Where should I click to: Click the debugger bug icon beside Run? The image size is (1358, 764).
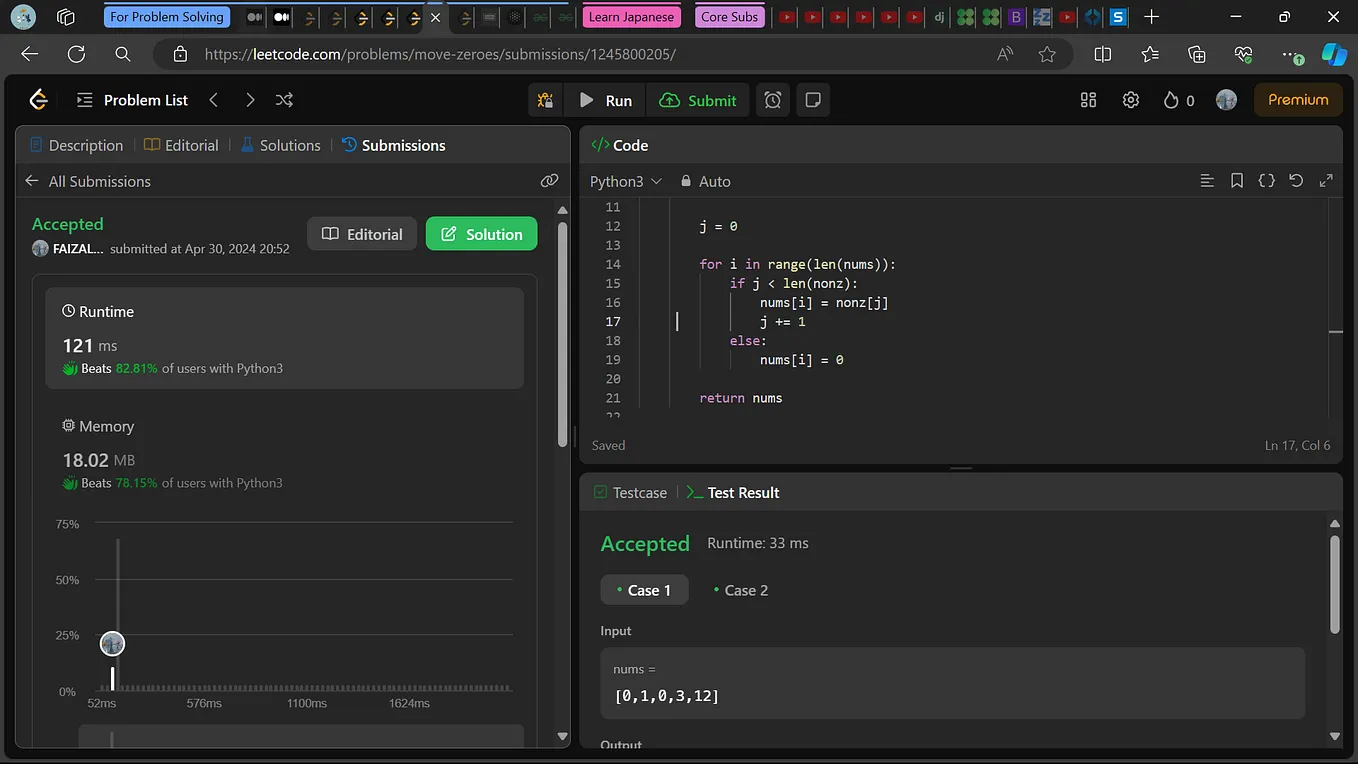pyautogui.click(x=545, y=100)
